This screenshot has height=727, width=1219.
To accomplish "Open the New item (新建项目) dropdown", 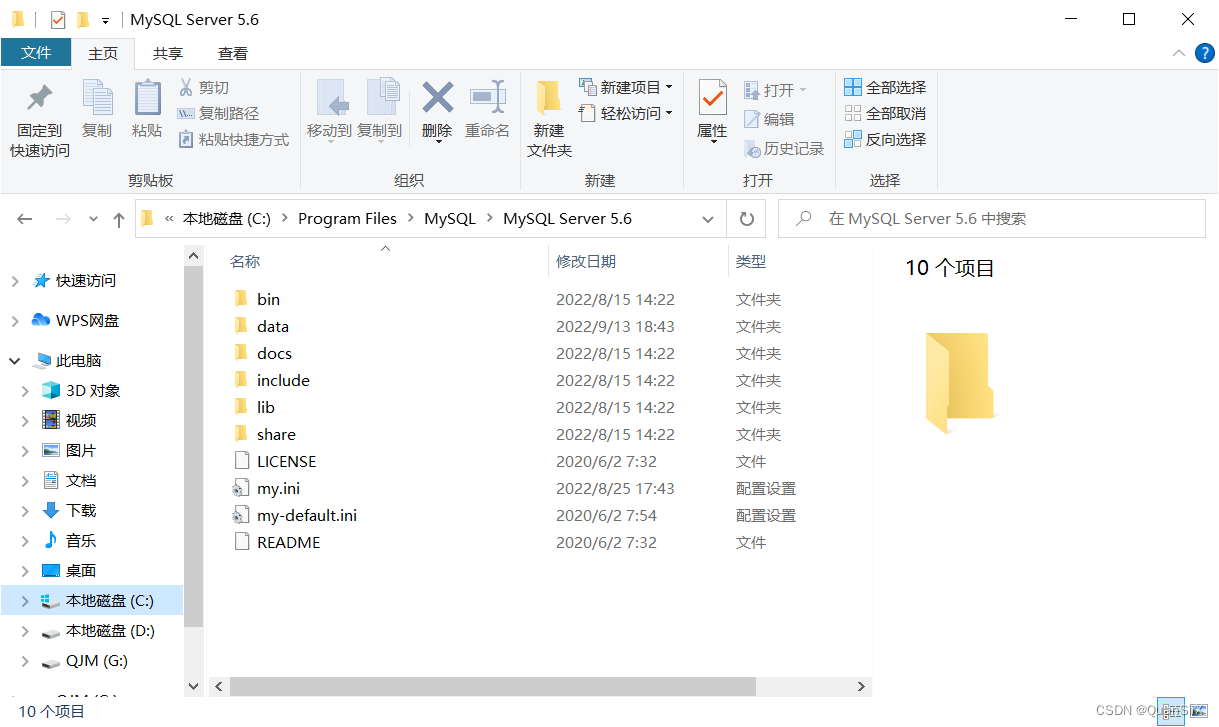I will point(626,88).
